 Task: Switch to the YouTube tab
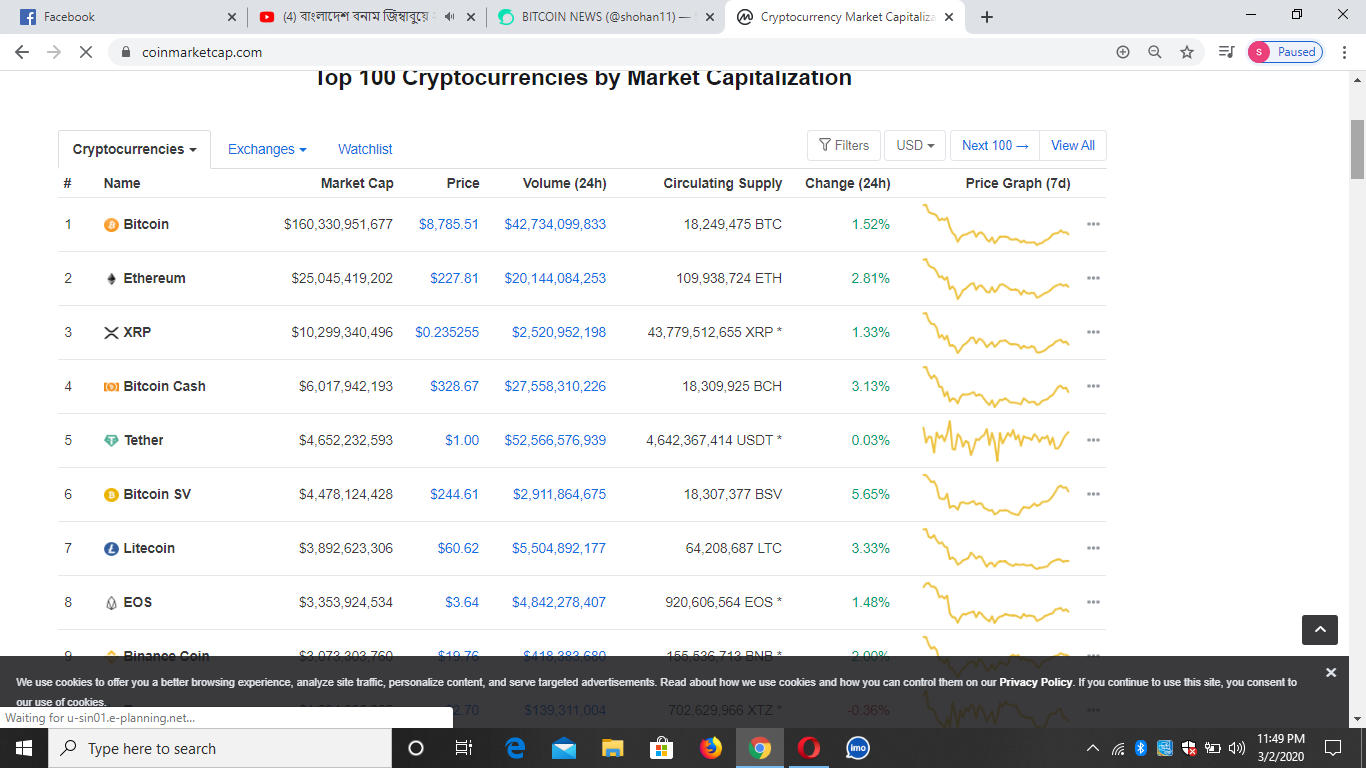366,17
